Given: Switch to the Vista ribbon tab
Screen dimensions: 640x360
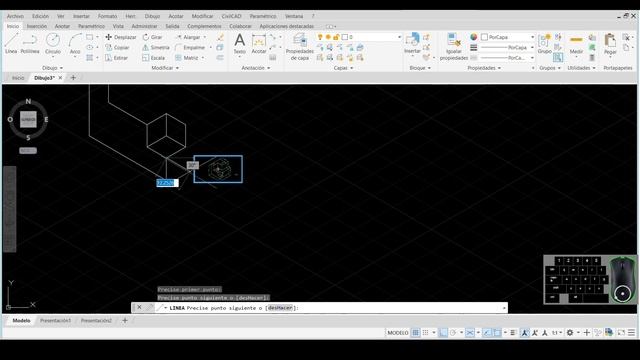Looking at the screenshot, I should click(118, 26).
